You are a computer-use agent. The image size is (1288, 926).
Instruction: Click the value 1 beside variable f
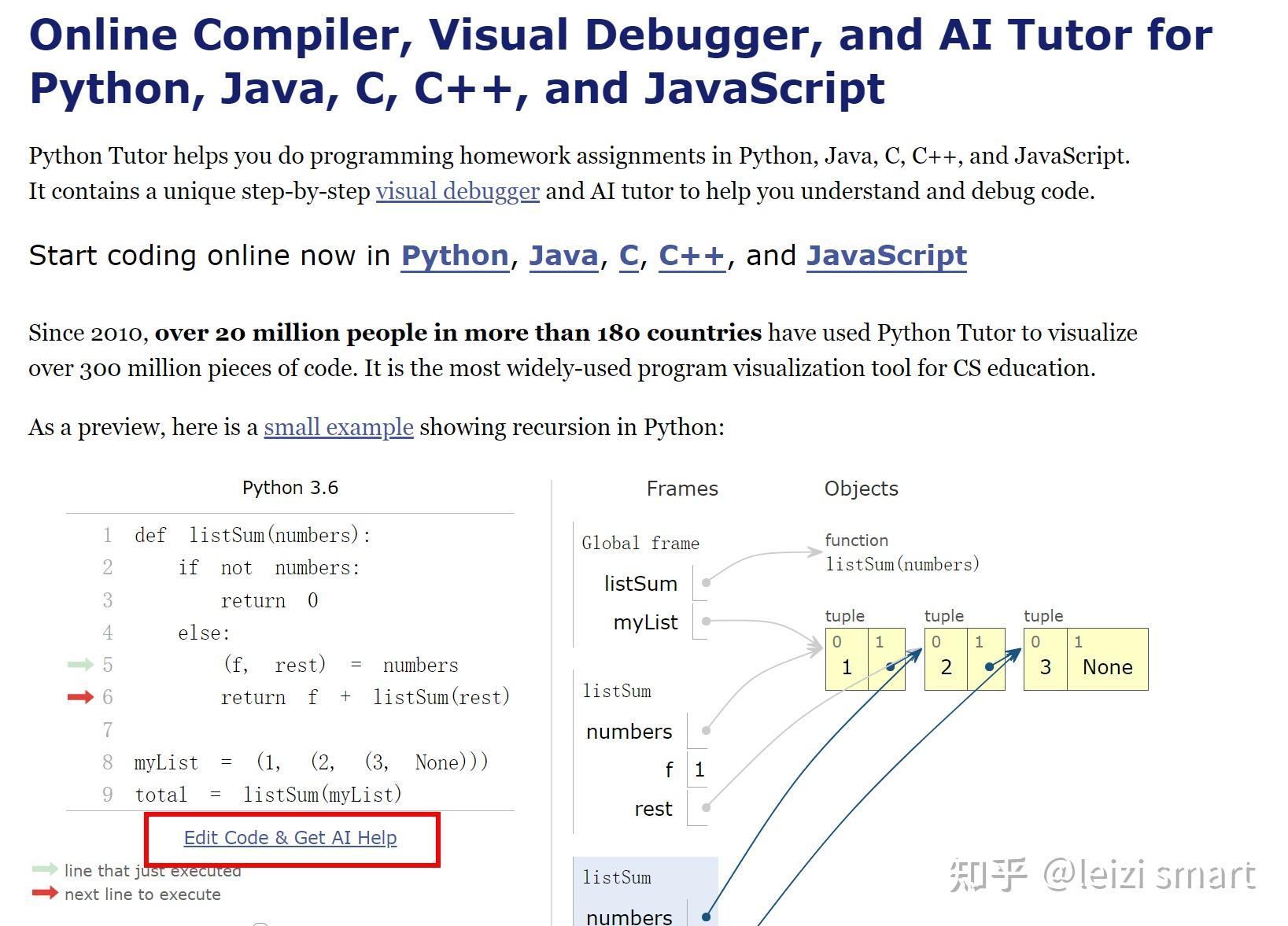click(x=699, y=769)
